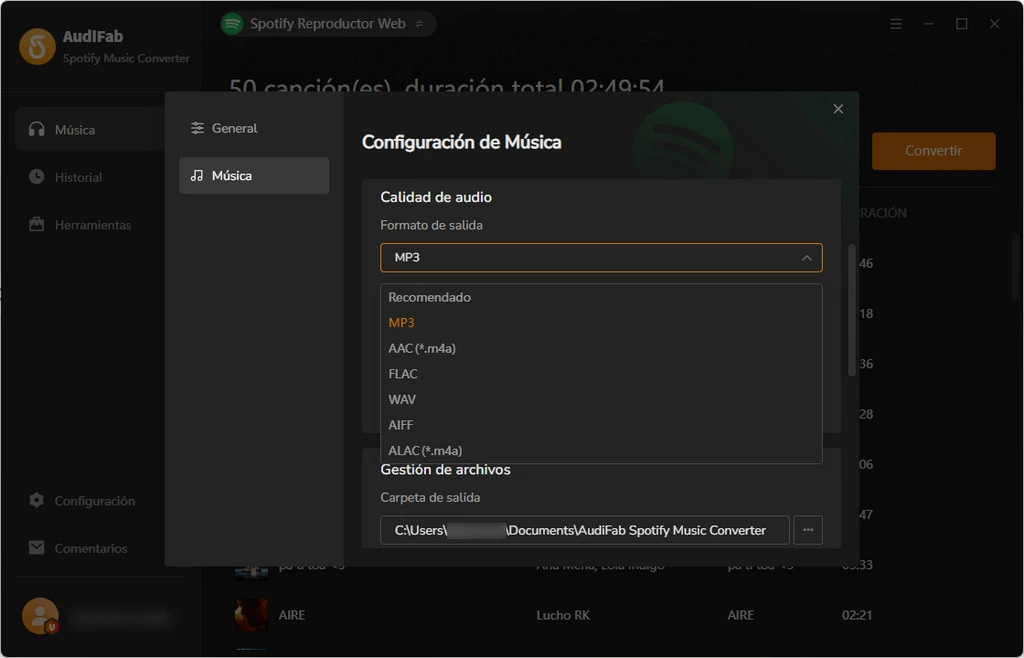The height and width of the screenshot is (658, 1024).
Task: Minimize the AudiFab window
Action: [929, 24]
